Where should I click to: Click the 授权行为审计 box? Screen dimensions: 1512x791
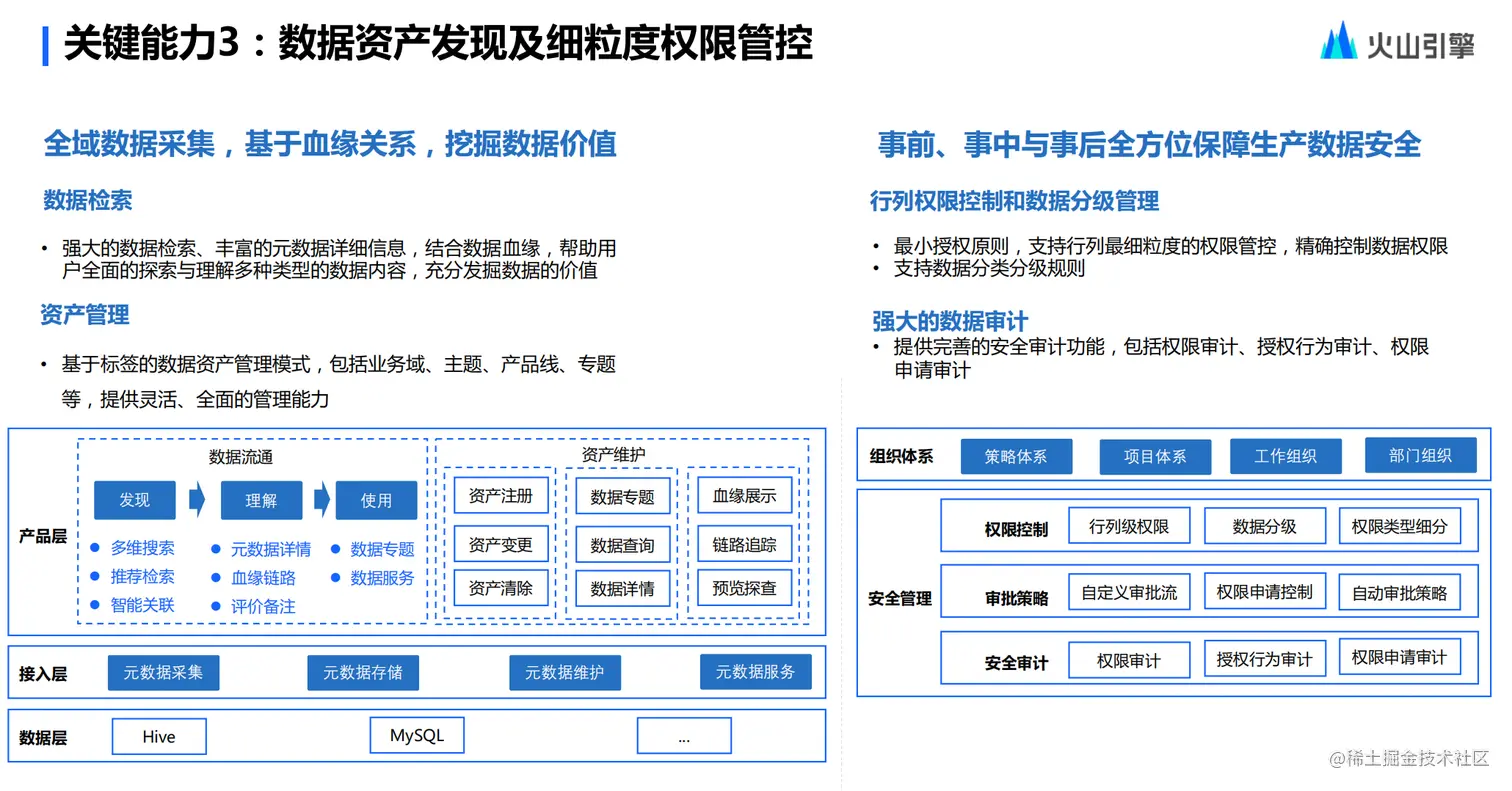[1264, 659]
